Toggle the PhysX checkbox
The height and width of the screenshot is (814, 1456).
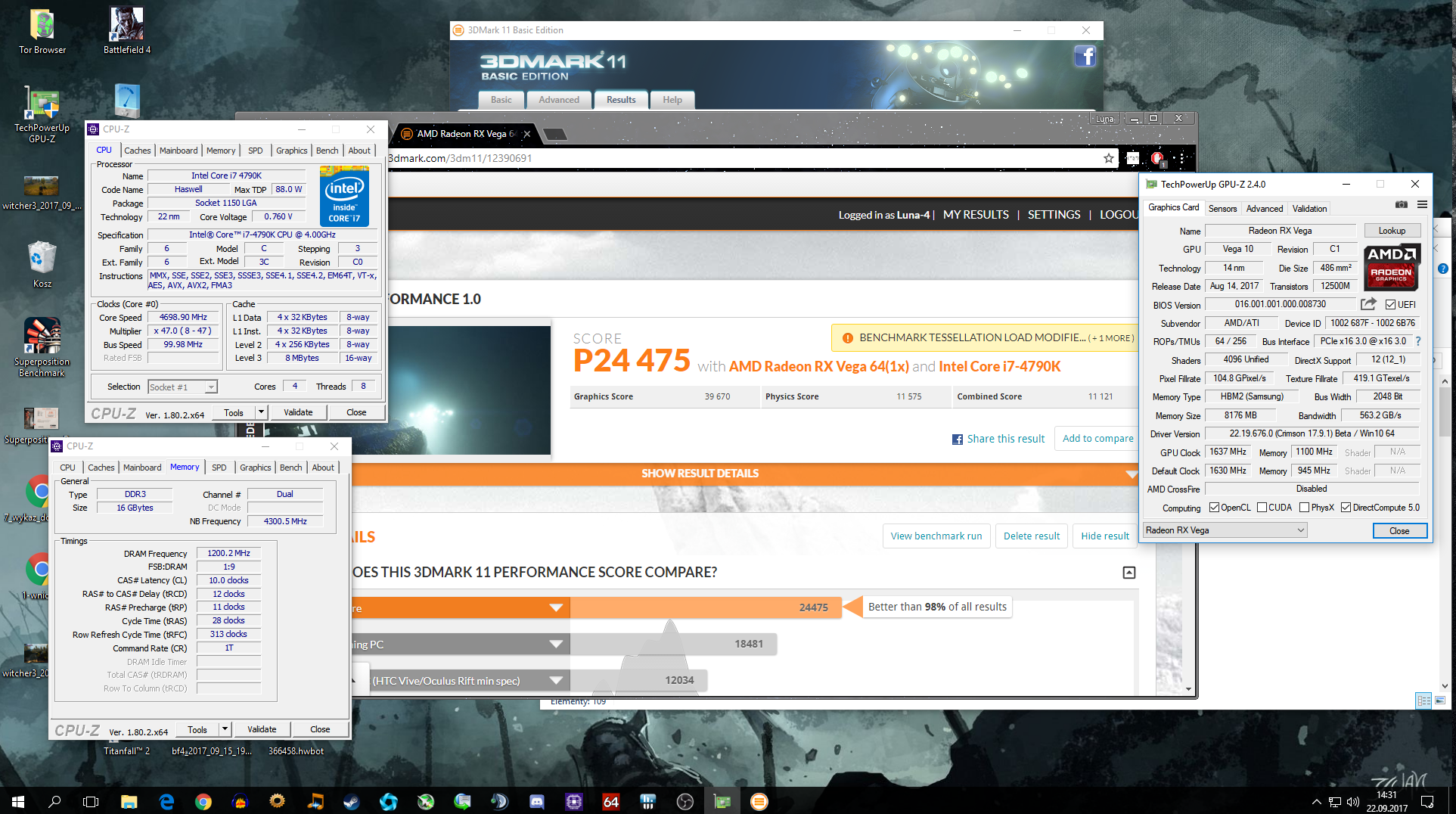tap(1304, 508)
